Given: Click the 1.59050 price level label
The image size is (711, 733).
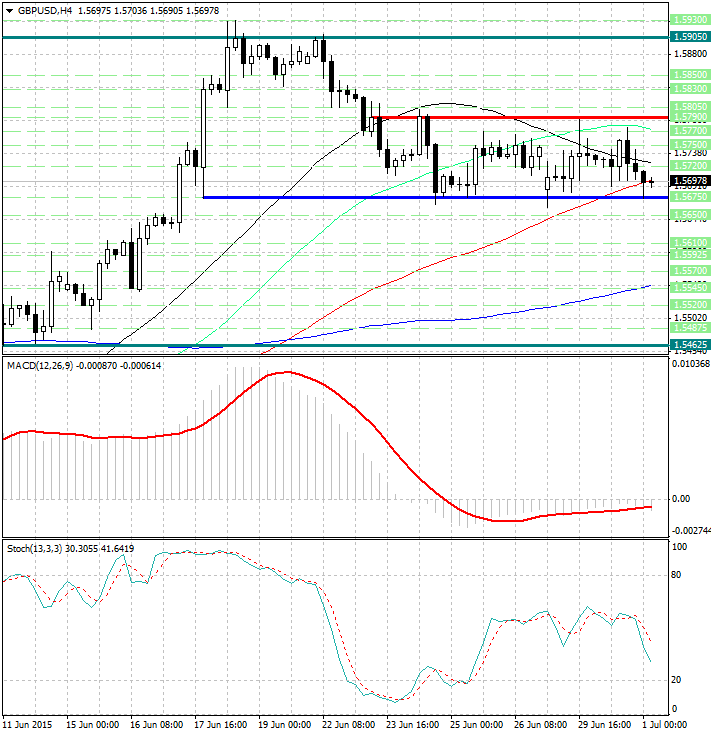Looking at the screenshot, I should (690, 36).
